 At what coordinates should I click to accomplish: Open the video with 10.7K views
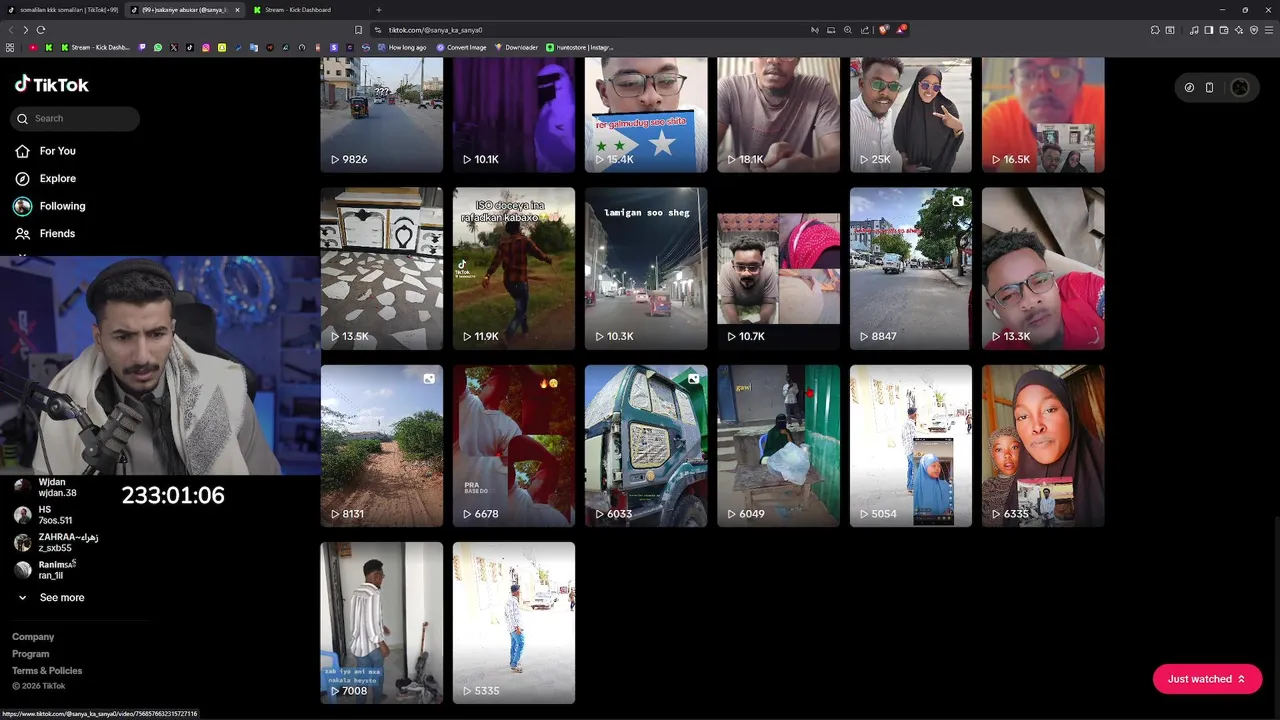pyautogui.click(x=778, y=268)
